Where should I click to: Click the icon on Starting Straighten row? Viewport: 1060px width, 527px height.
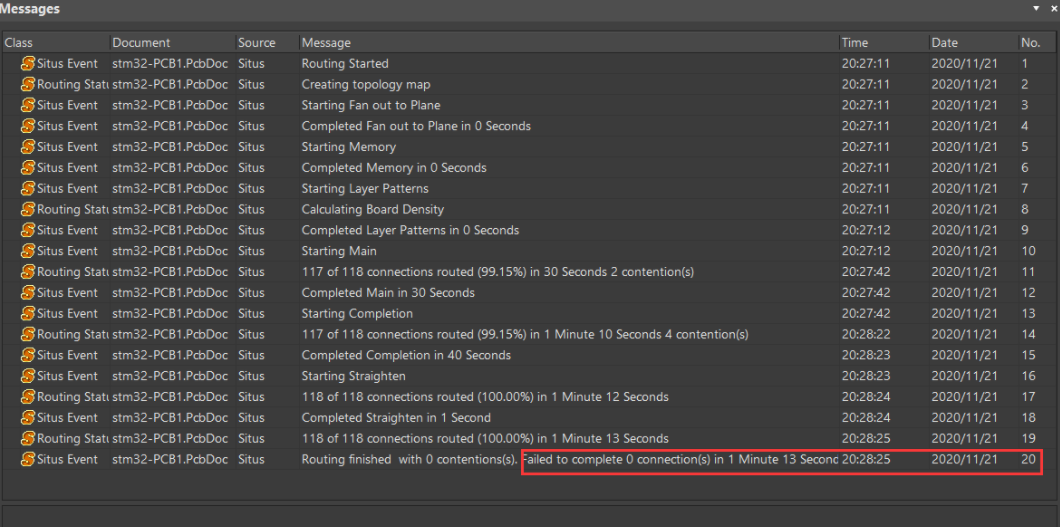[x=28, y=376]
